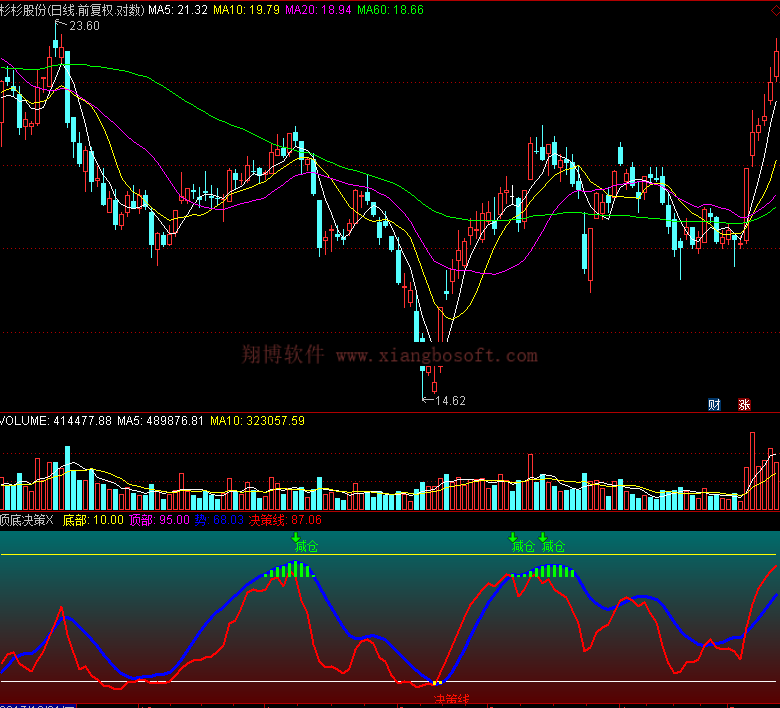Click the third green 减仓 arrow marker
Viewport: 780px width, 708px height.
tap(543, 539)
